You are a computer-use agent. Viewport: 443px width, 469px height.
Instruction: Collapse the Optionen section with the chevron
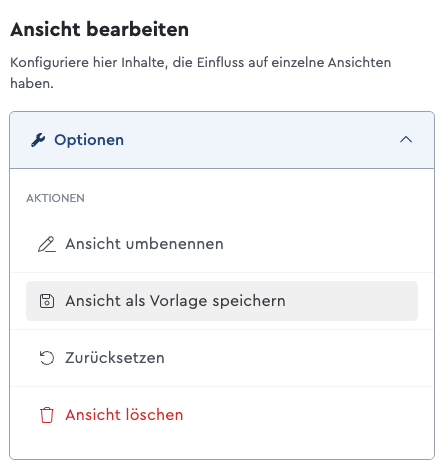(x=406, y=140)
